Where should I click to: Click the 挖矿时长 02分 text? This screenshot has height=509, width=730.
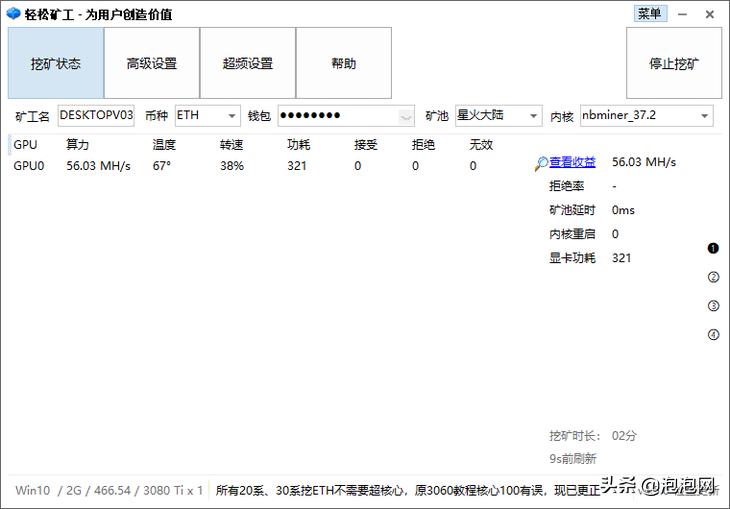click(593, 436)
